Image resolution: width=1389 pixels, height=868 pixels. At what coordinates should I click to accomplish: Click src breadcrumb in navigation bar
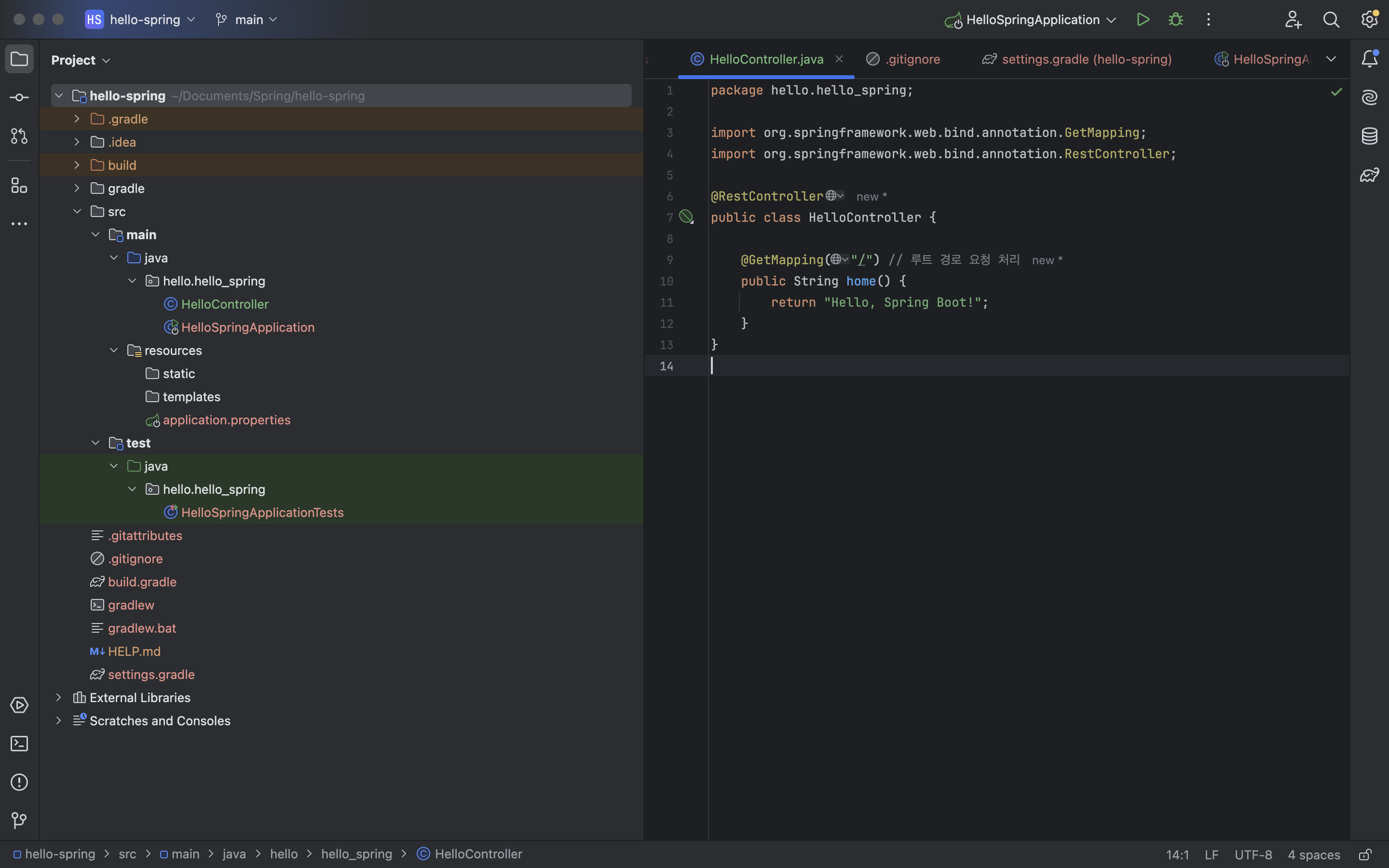click(x=127, y=854)
